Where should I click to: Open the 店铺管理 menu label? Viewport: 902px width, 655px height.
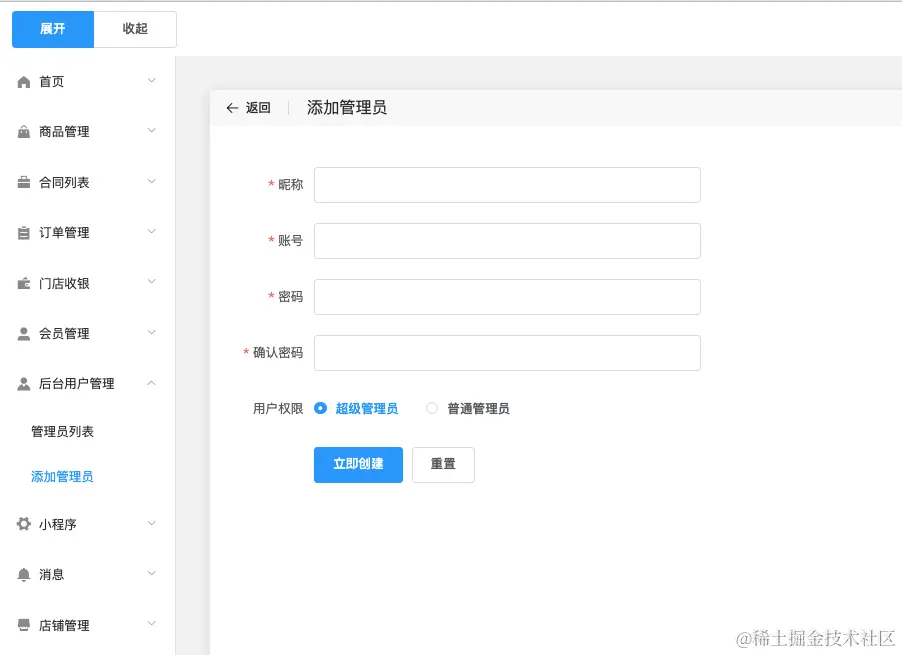point(64,625)
